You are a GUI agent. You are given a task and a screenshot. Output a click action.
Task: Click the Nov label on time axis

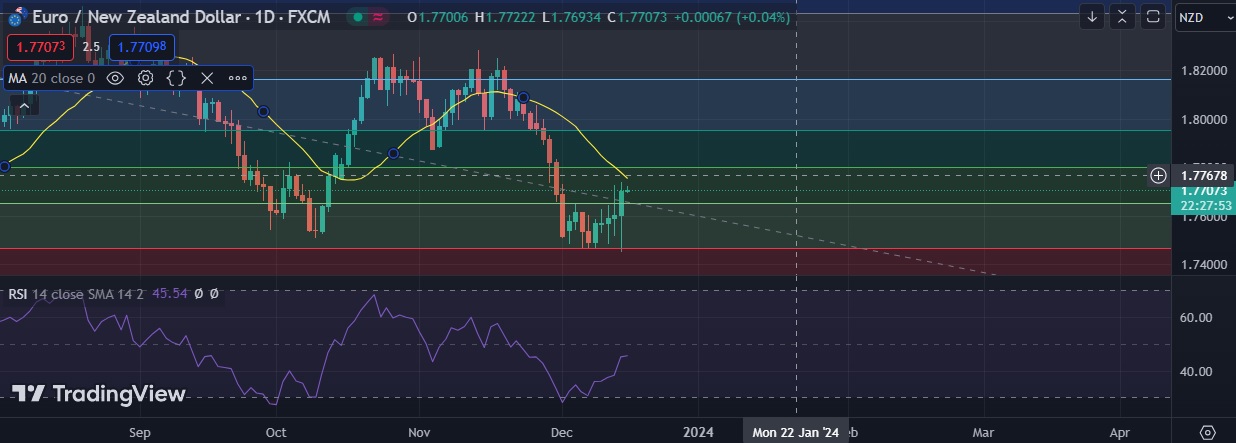click(420, 432)
